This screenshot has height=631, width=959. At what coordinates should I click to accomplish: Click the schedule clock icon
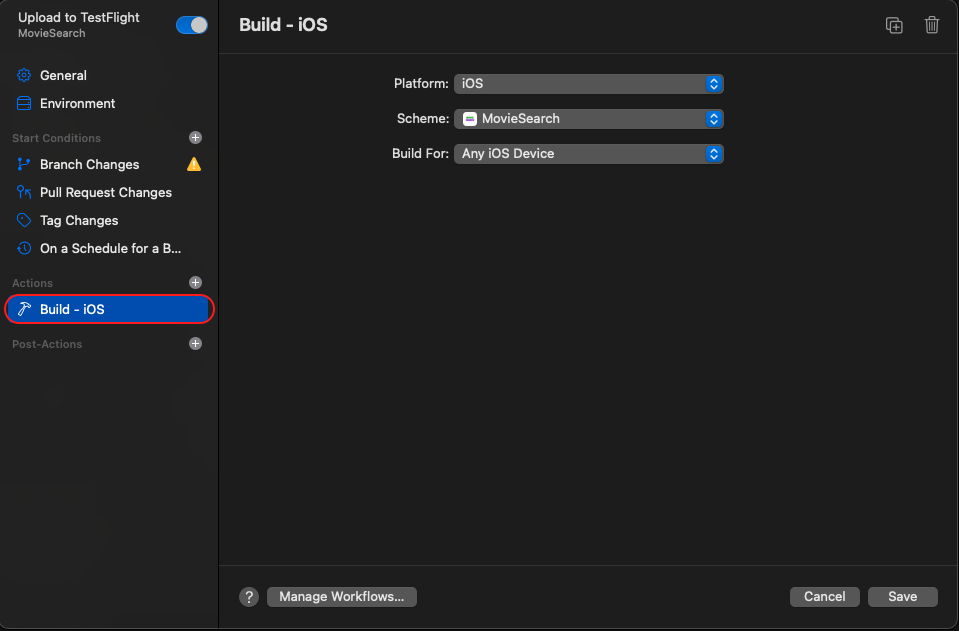point(24,248)
